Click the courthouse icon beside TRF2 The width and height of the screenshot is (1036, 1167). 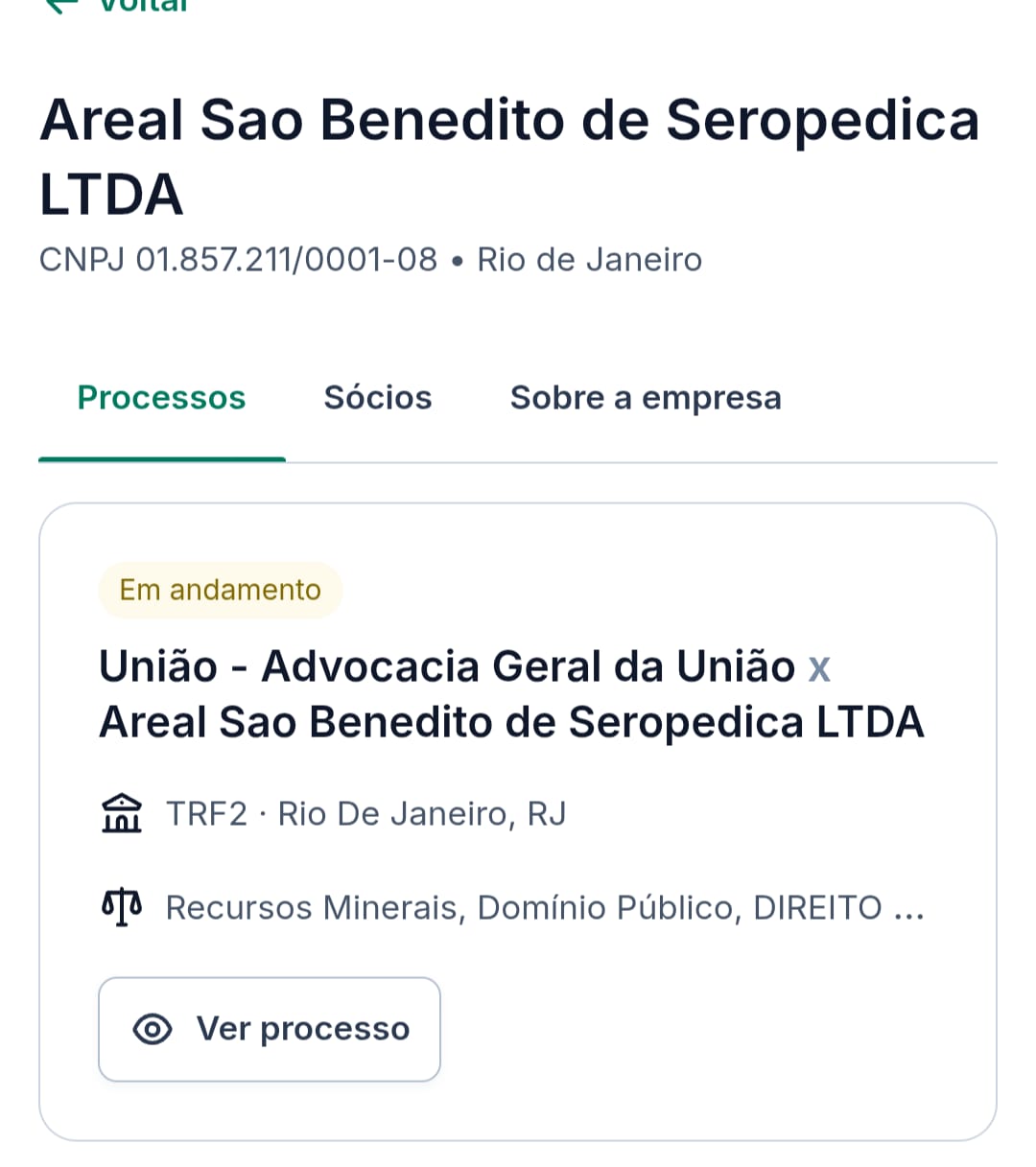click(x=122, y=814)
